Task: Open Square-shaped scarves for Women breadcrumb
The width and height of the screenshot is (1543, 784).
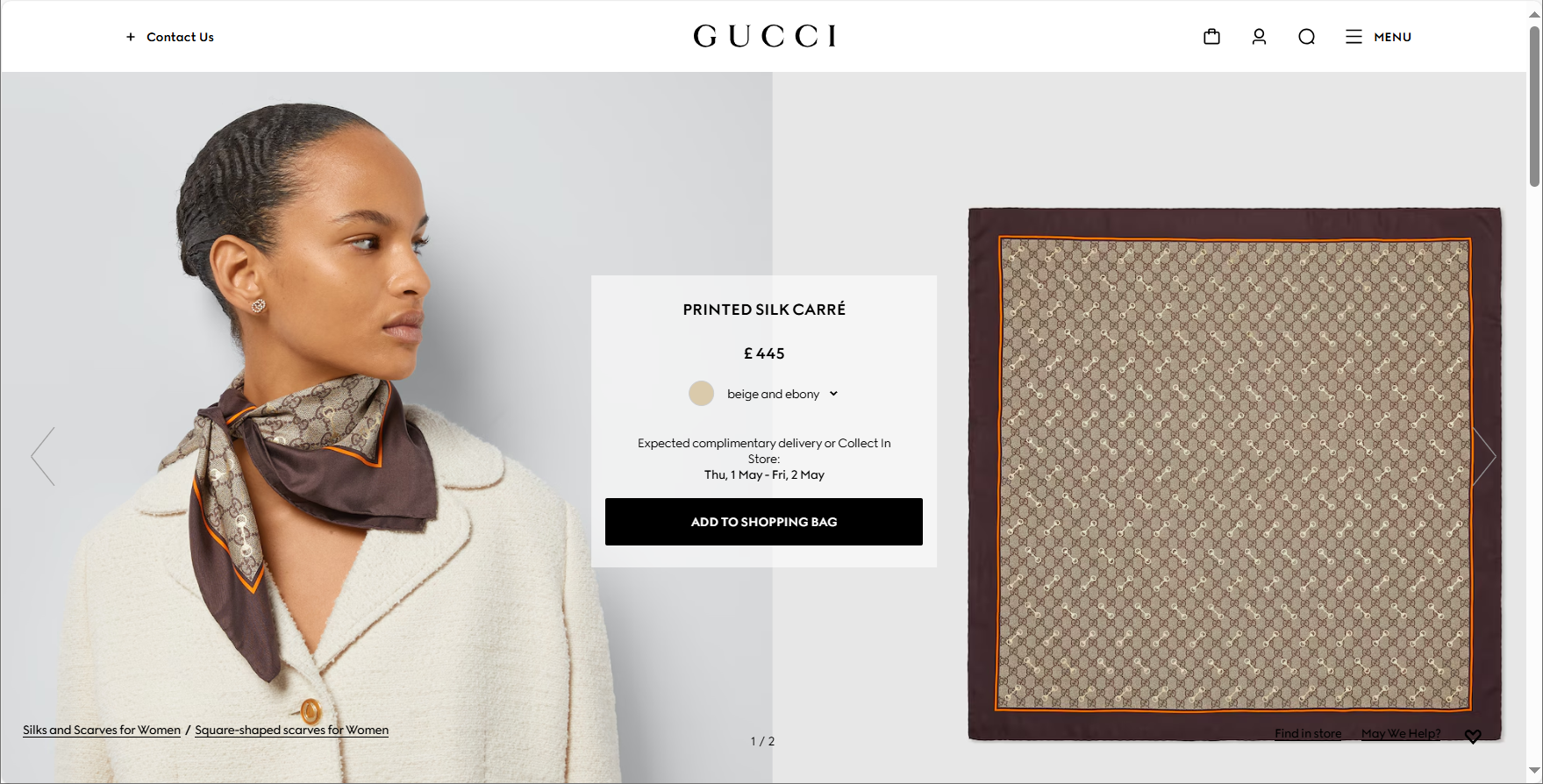Action: click(291, 730)
